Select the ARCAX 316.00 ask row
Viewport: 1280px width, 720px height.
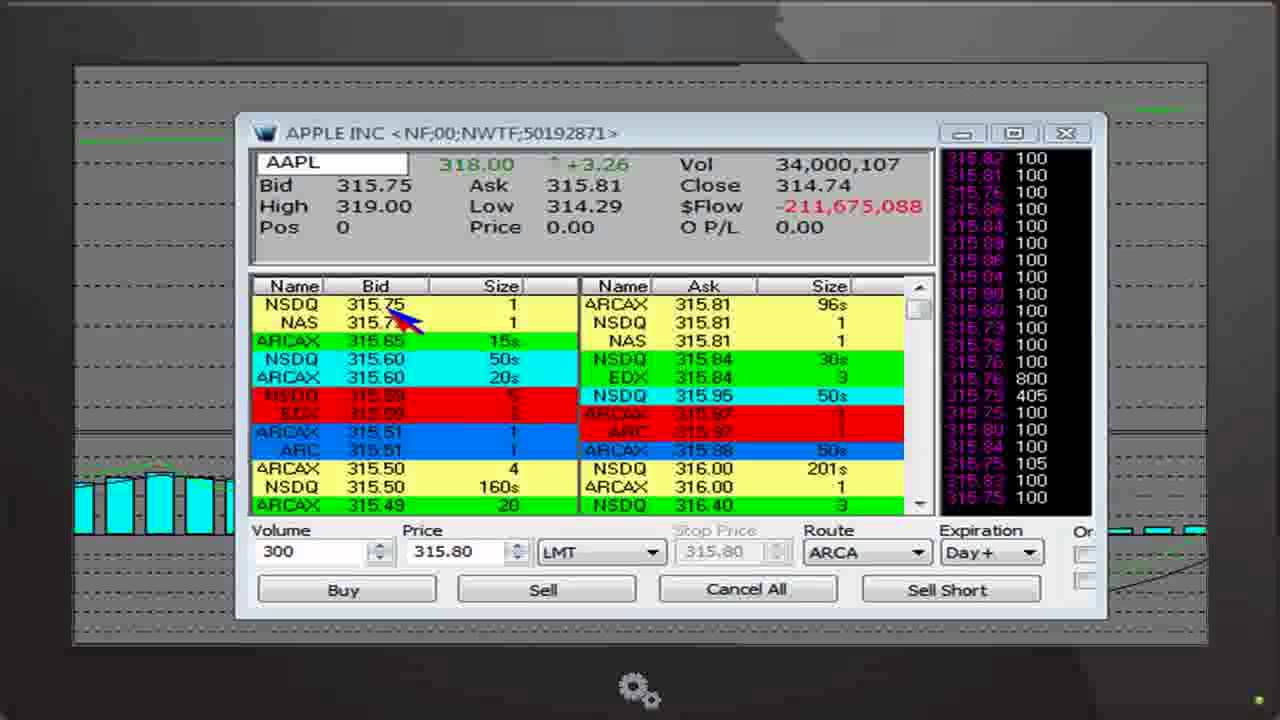point(742,486)
